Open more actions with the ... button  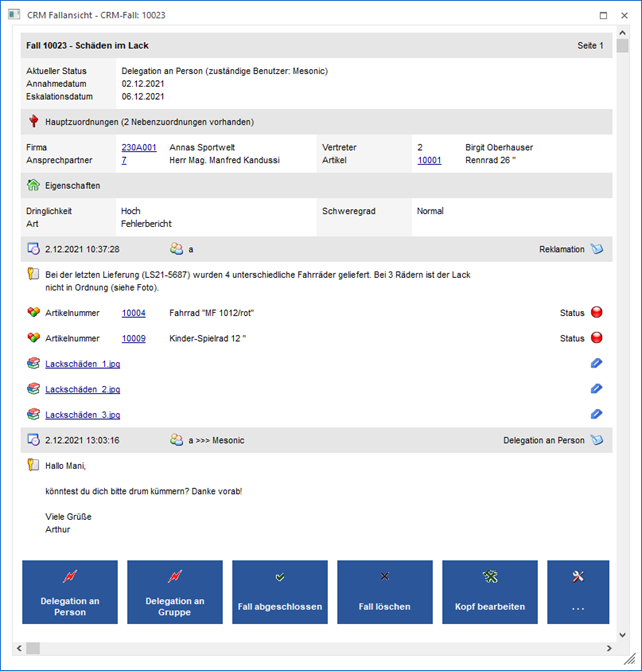click(578, 592)
